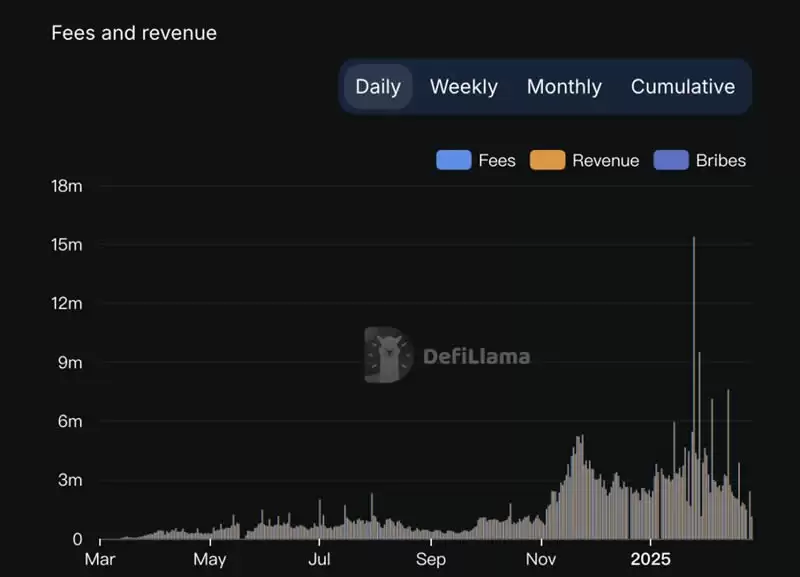Switch to the Monthly tab
Screen dimensions: 800x577
click(564, 87)
